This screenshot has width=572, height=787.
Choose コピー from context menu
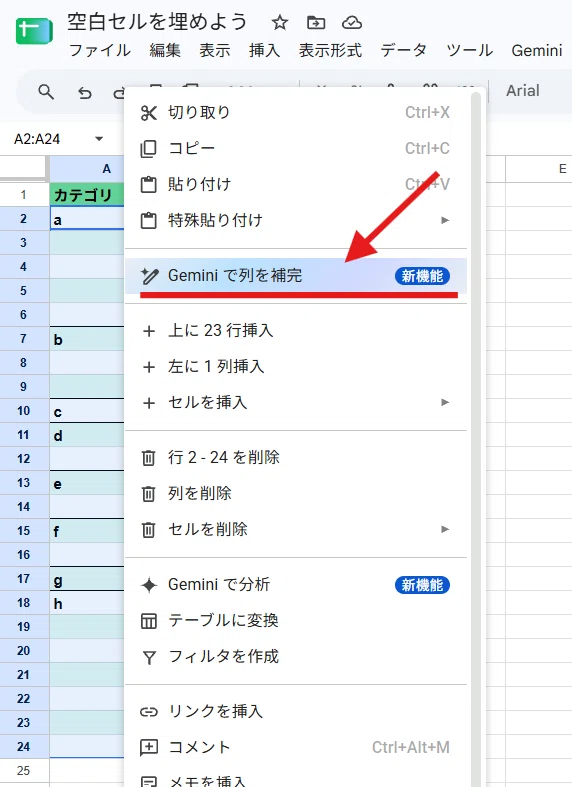[296, 149]
